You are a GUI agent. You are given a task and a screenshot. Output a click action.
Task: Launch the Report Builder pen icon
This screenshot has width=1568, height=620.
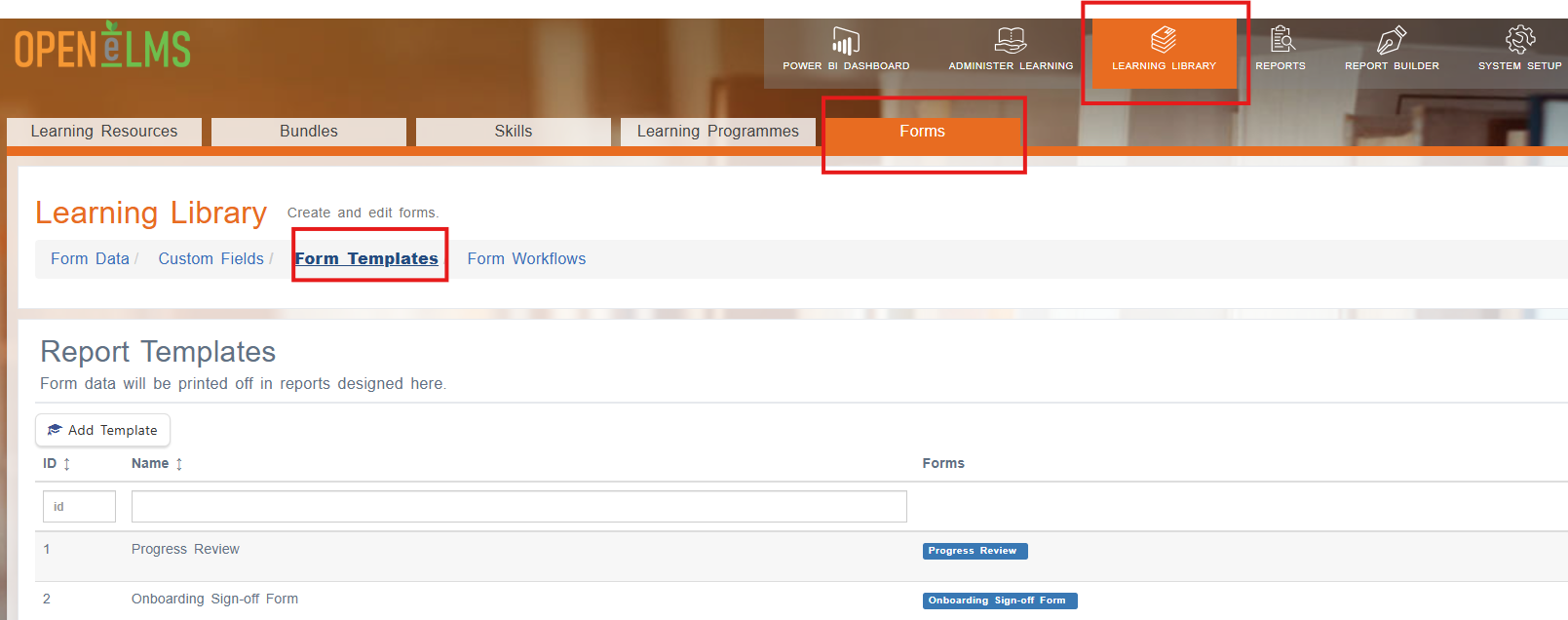[1391, 40]
